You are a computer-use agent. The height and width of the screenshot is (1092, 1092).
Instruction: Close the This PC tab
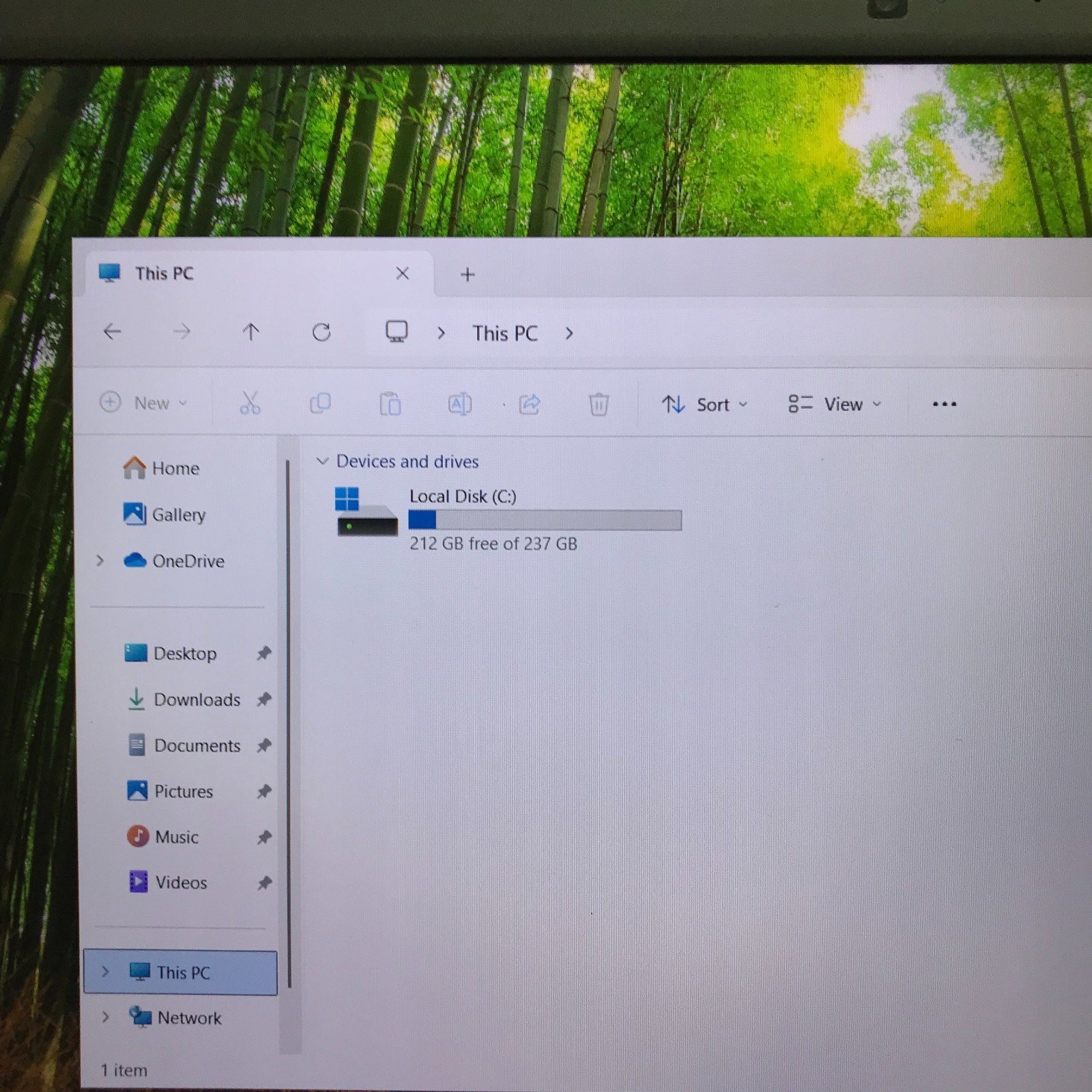pos(403,274)
